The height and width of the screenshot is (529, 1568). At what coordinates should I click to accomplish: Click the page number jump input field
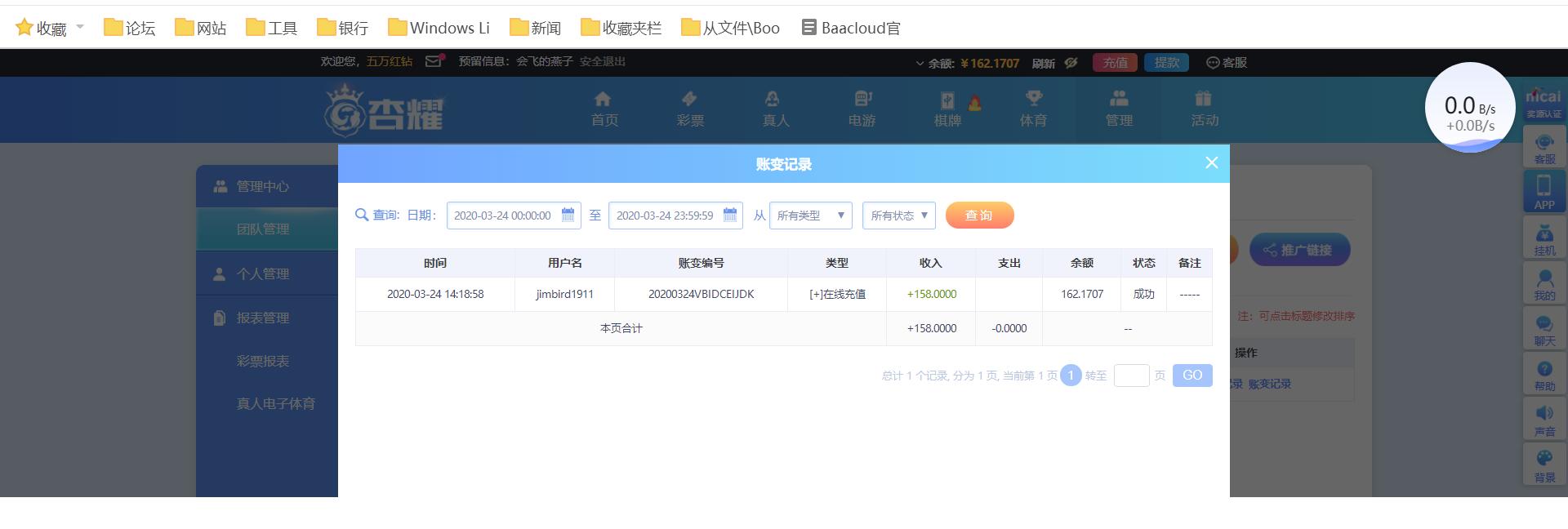(x=1131, y=376)
